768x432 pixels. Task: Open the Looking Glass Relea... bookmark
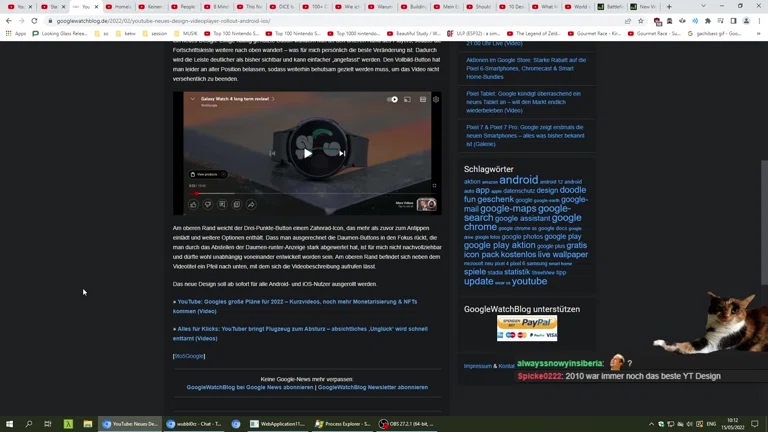click(60, 34)
